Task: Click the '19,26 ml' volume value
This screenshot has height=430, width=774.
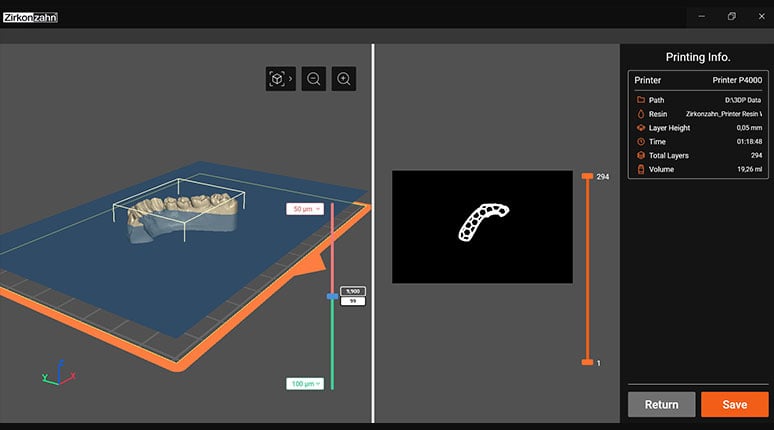Action: pos(749,169)
